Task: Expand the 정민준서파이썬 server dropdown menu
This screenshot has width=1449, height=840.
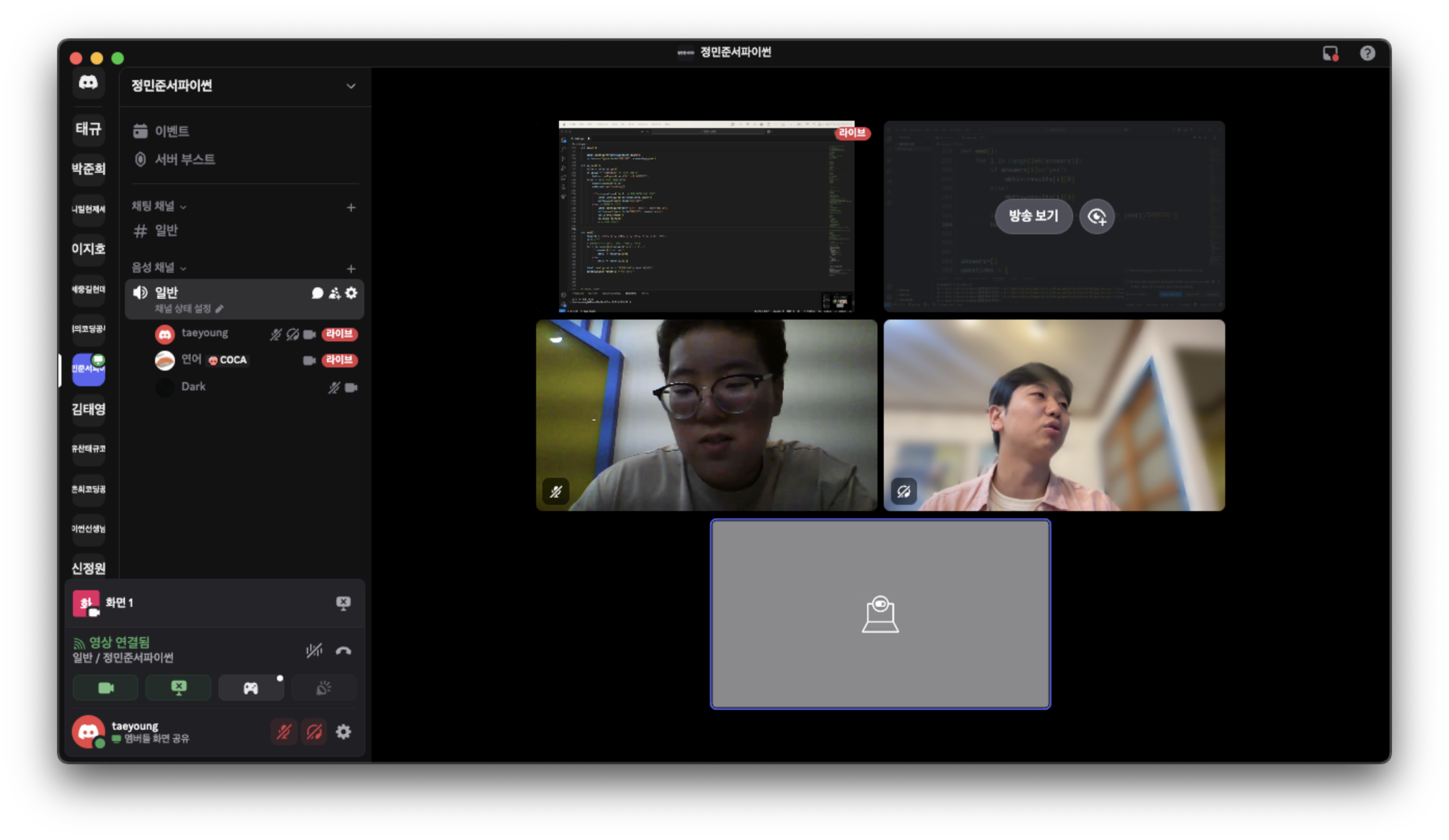Action: click(x=351, y=86)
